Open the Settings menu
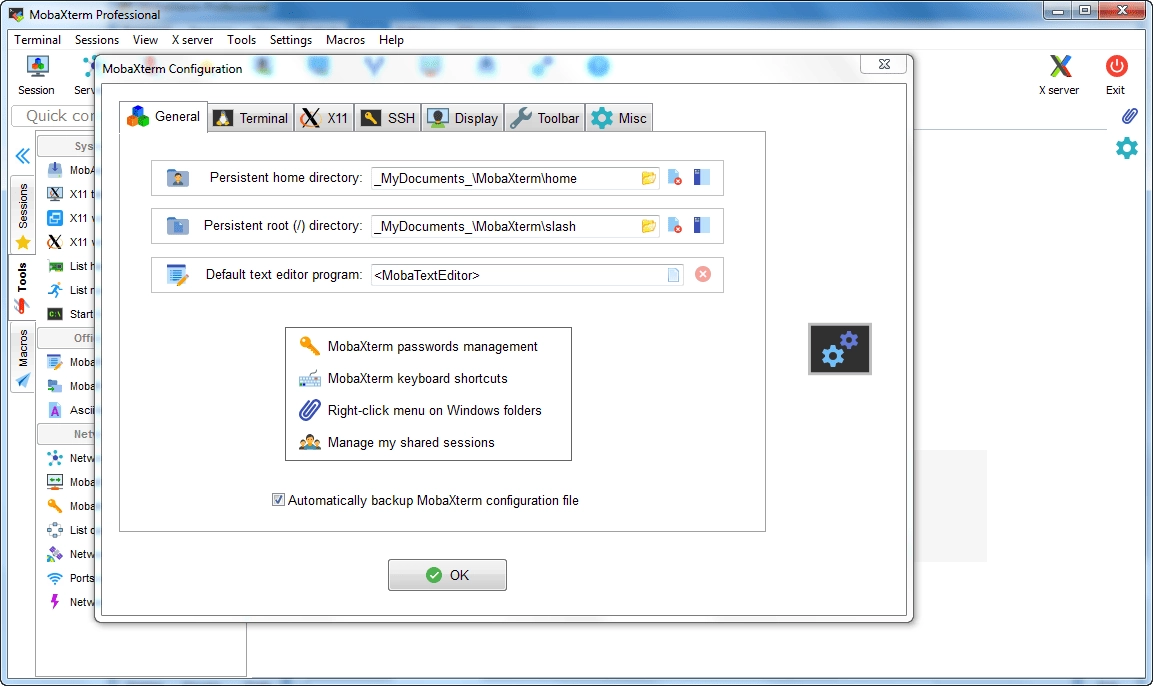1153x686 pixels. (290, 40)
